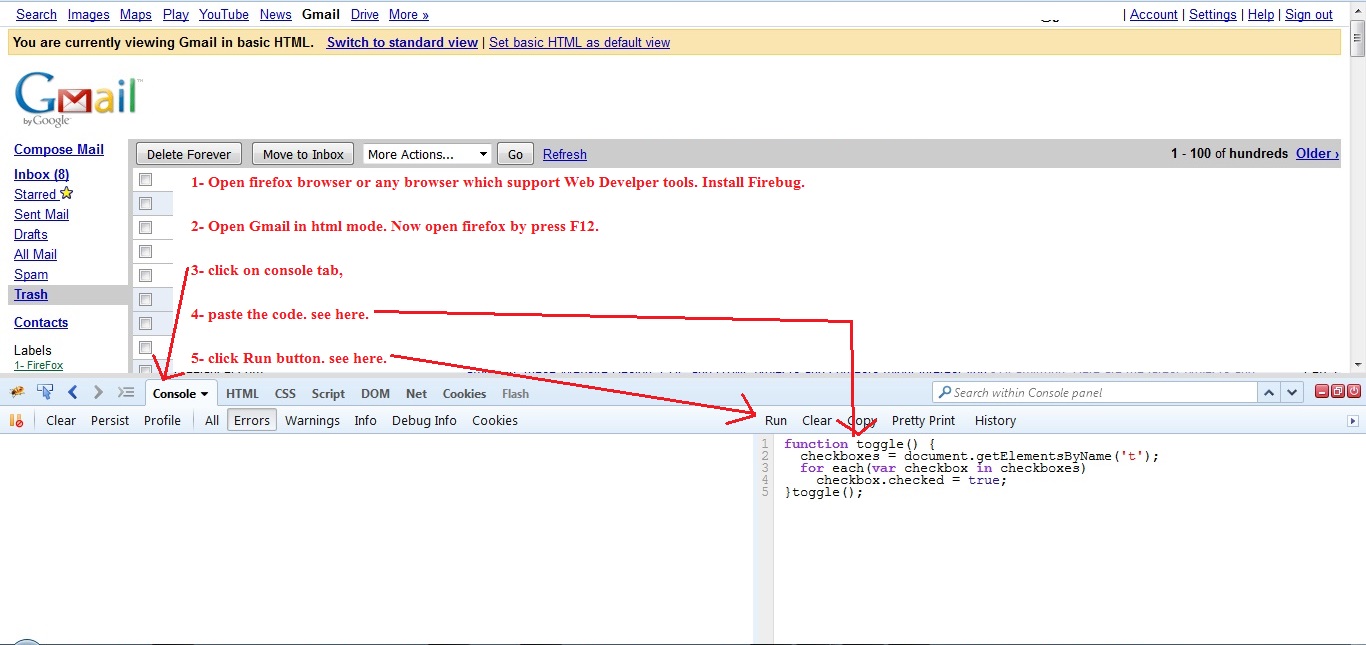Click inside the command editor code area
Image resolution: width=1366 pixels, height=645 pixels.
[1069, 540]
